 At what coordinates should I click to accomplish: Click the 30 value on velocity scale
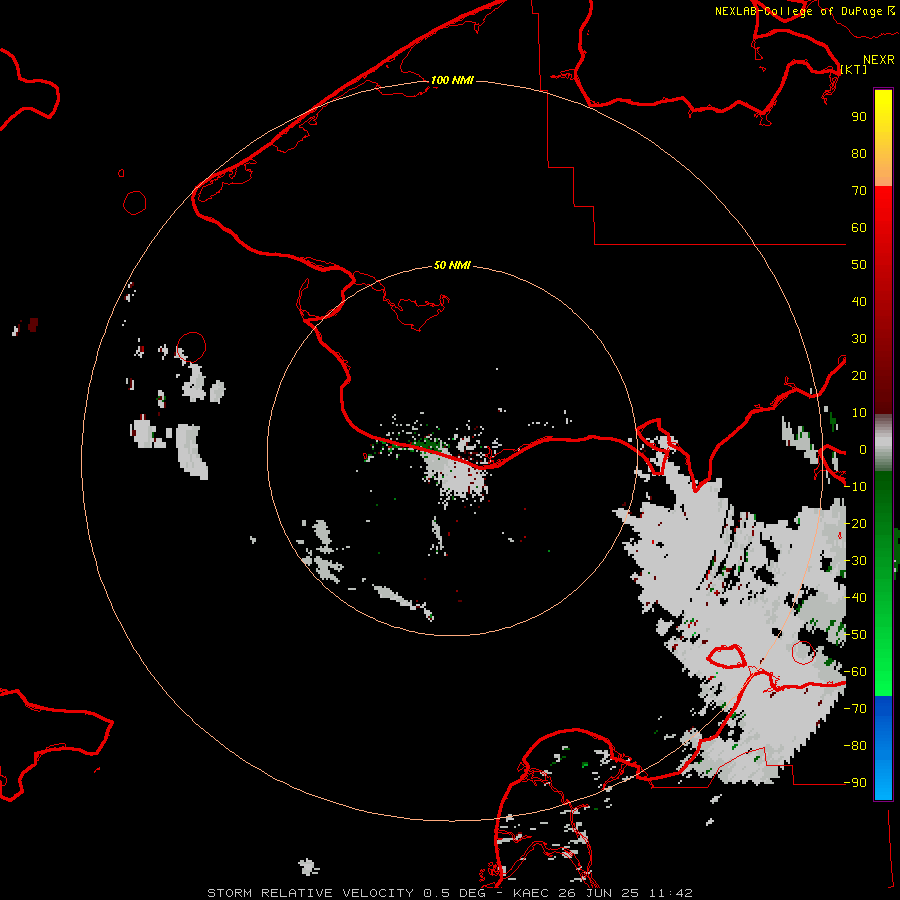pos(859,339)
